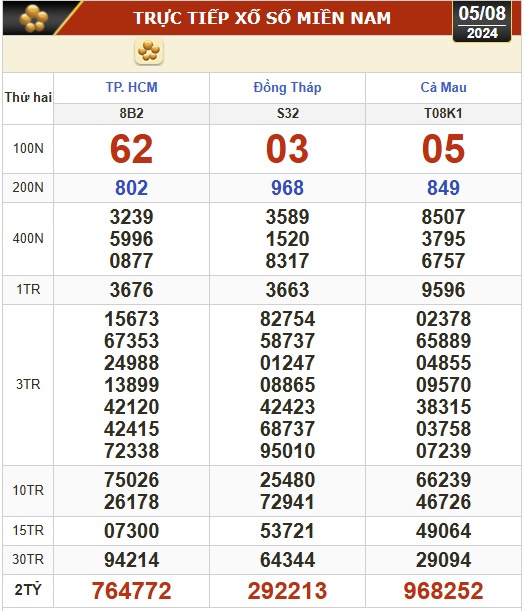Click the golden lottery balls logo in header
This screenshot has height=611, width=525.
pyautogui.click(x=34, y=18)
